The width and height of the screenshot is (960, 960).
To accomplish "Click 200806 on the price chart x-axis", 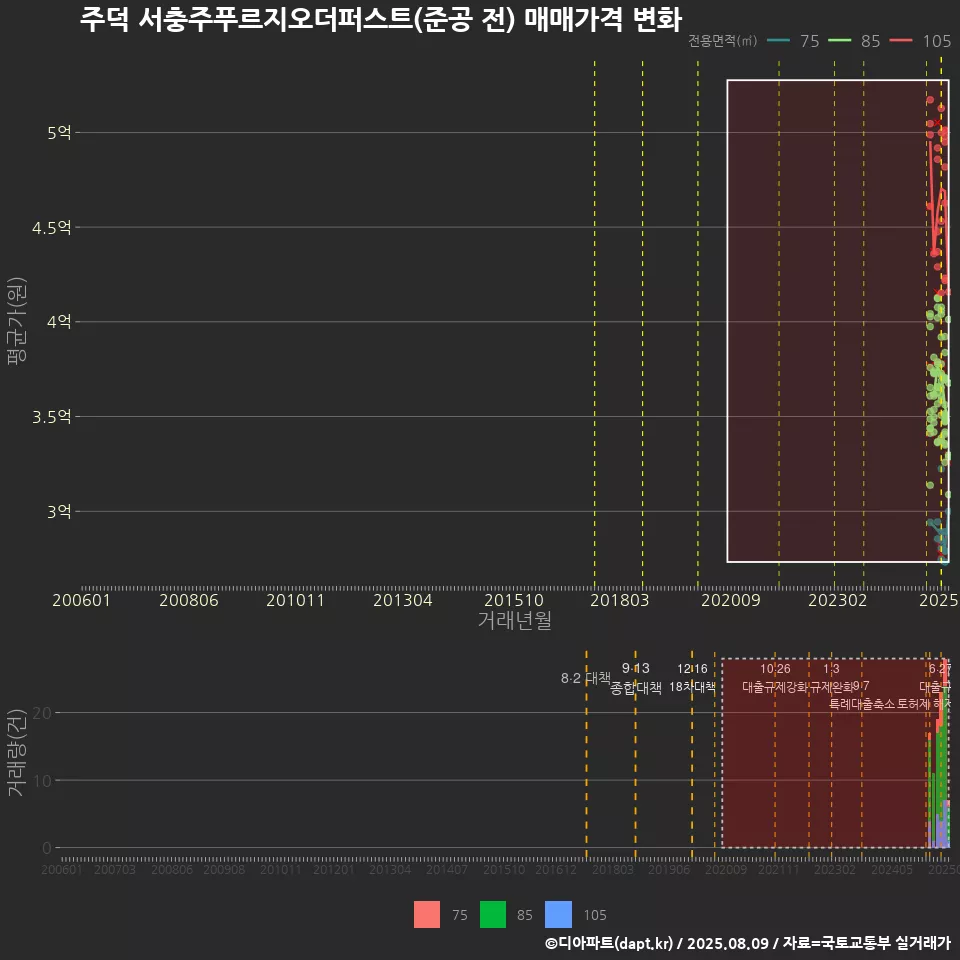I will pyautogui.click(x=189, y=600).
